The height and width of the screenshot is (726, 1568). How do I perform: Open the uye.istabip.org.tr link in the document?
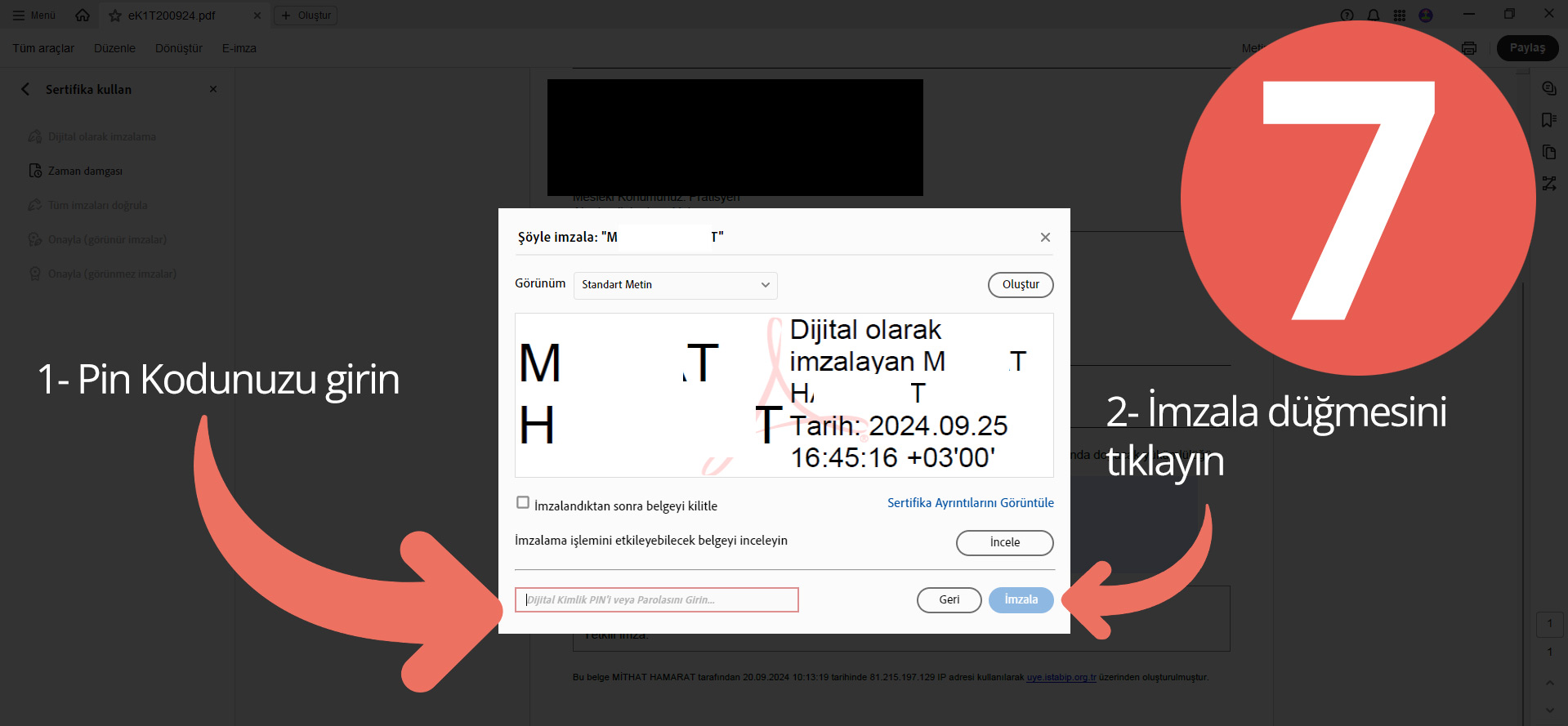tap(1061, 677)
